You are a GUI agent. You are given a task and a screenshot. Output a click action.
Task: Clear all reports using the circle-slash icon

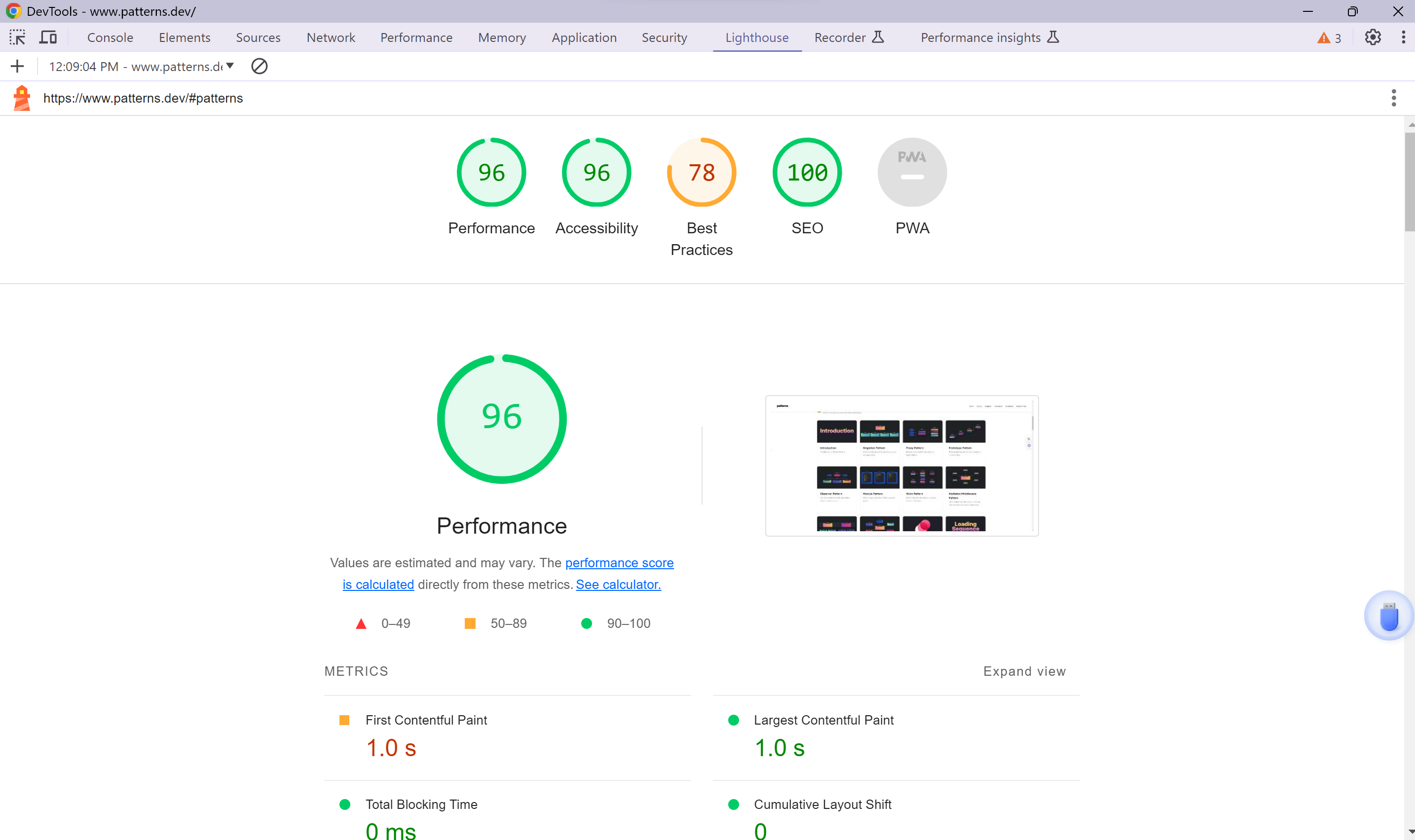click(x=259, y=66)
